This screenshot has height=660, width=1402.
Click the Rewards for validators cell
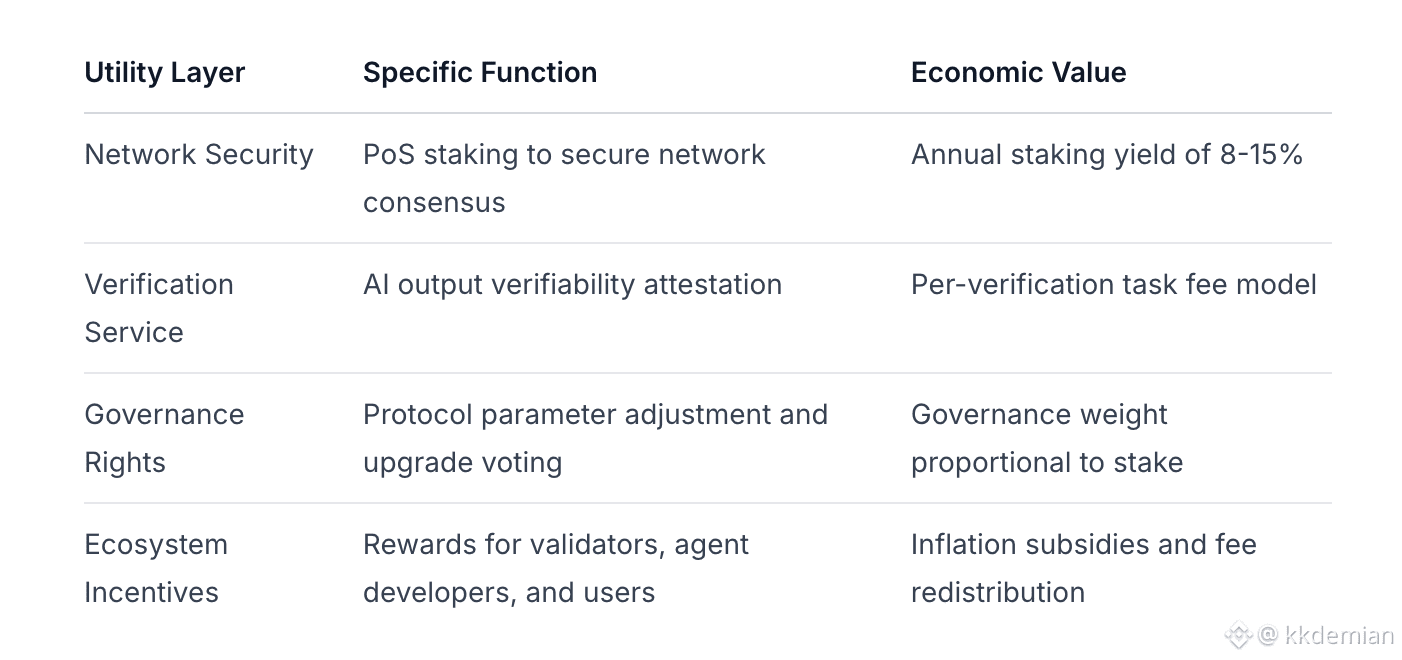[x=555, y=545]
